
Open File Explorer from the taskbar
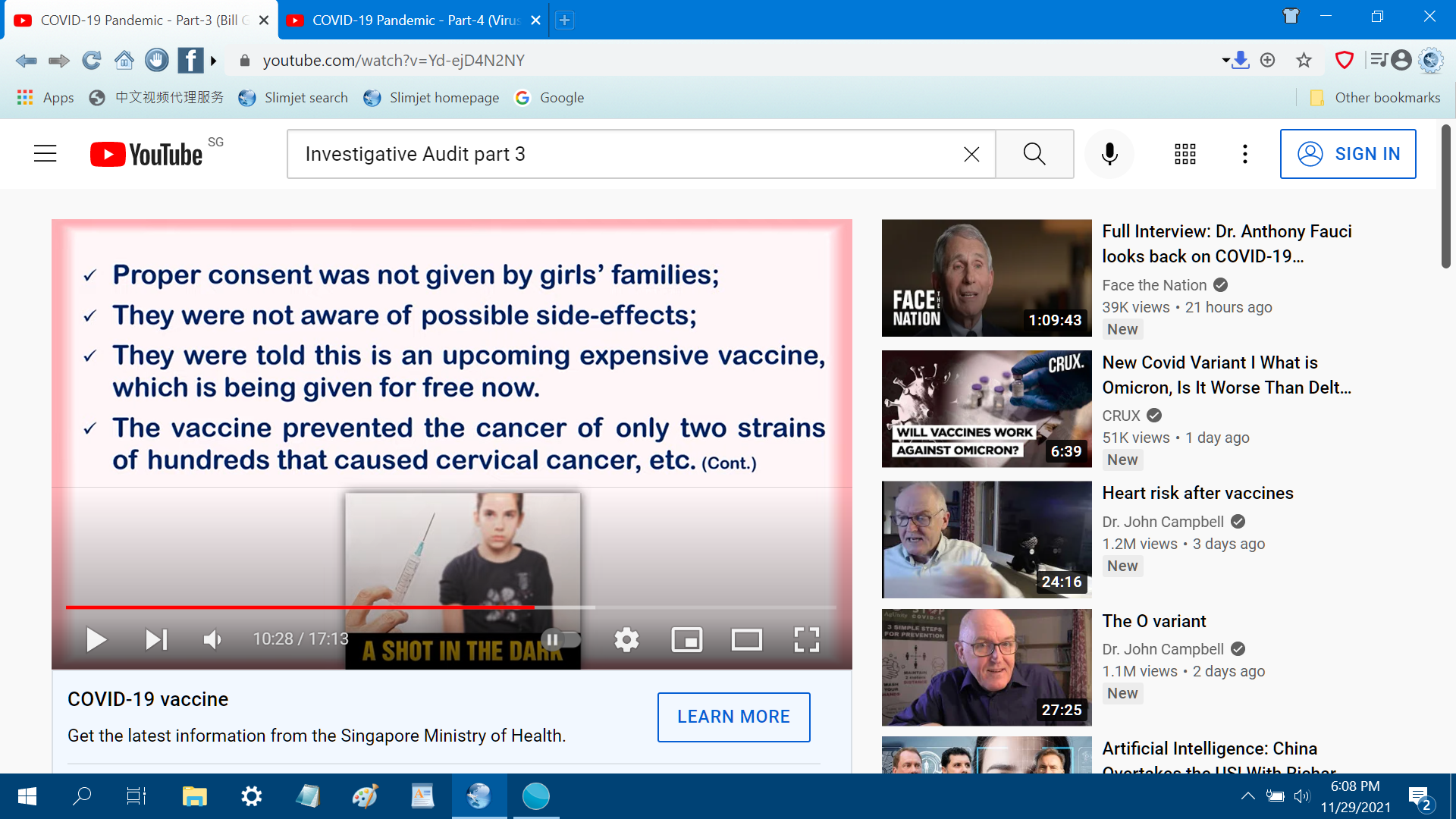[x=194, y=796]
